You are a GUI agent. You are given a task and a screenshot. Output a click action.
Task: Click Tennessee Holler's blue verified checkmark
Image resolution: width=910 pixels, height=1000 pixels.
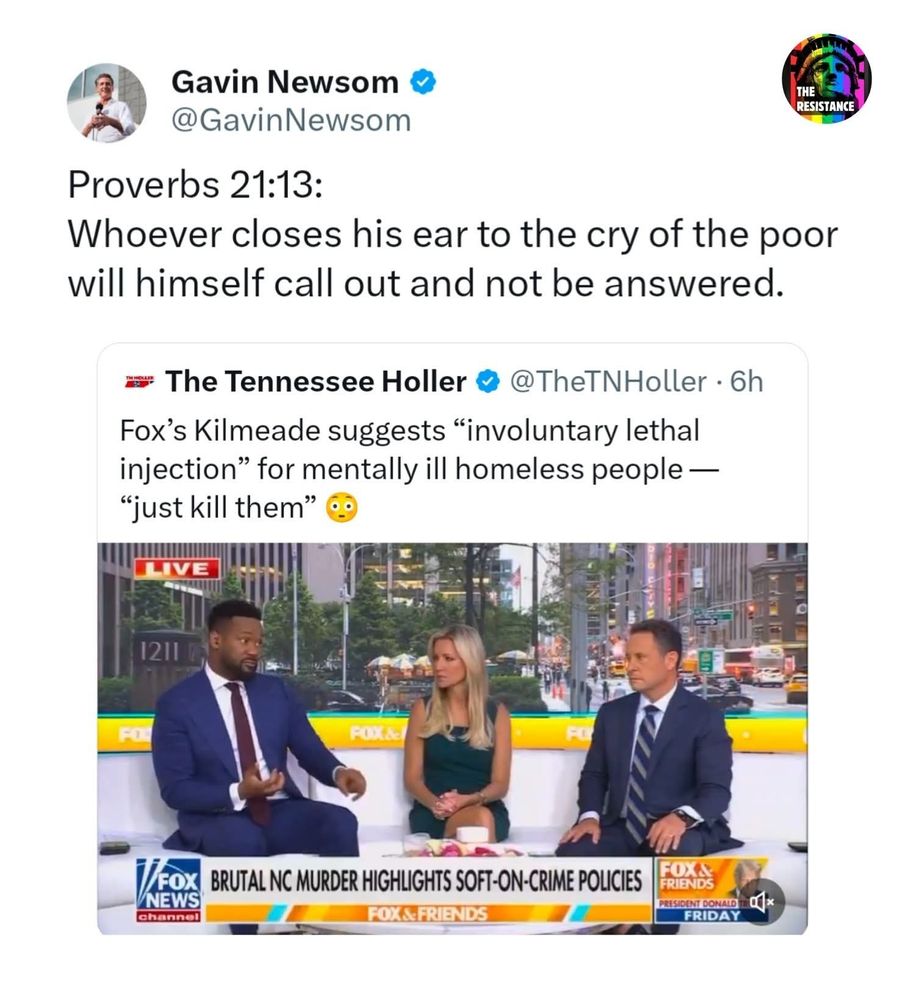(488, 381)
